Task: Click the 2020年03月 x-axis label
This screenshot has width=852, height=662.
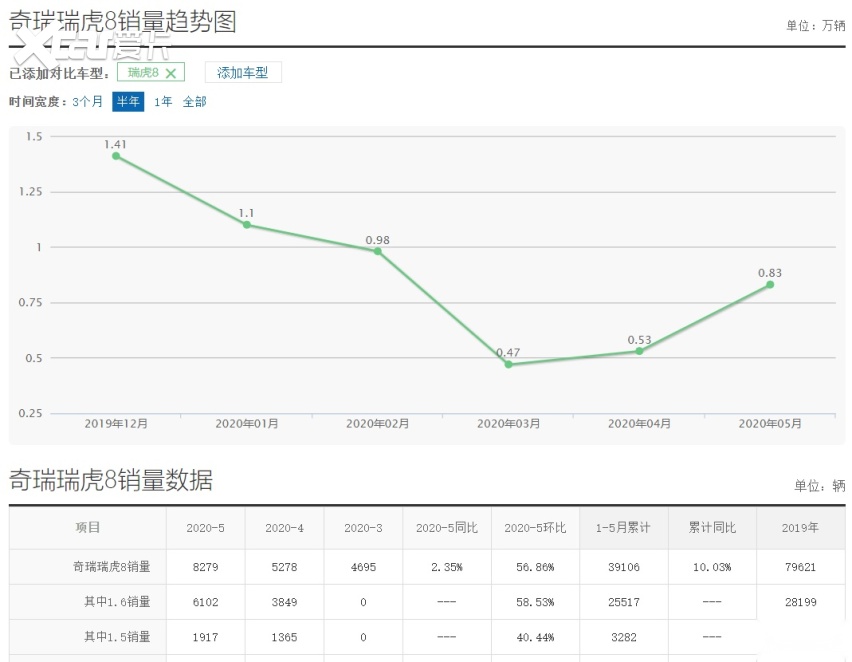Action: [x=509, y=424]
